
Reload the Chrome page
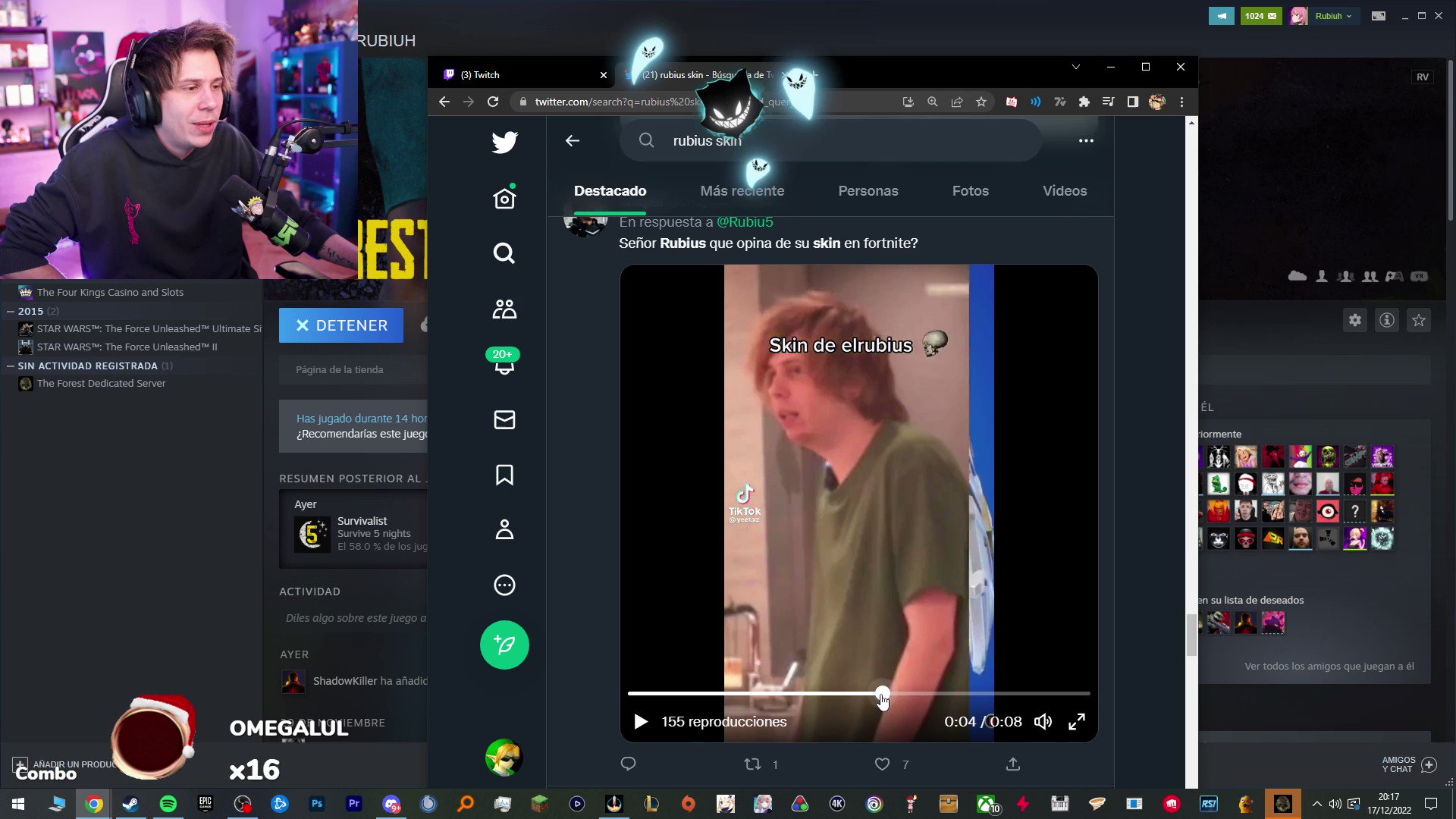tap(493, 102)
